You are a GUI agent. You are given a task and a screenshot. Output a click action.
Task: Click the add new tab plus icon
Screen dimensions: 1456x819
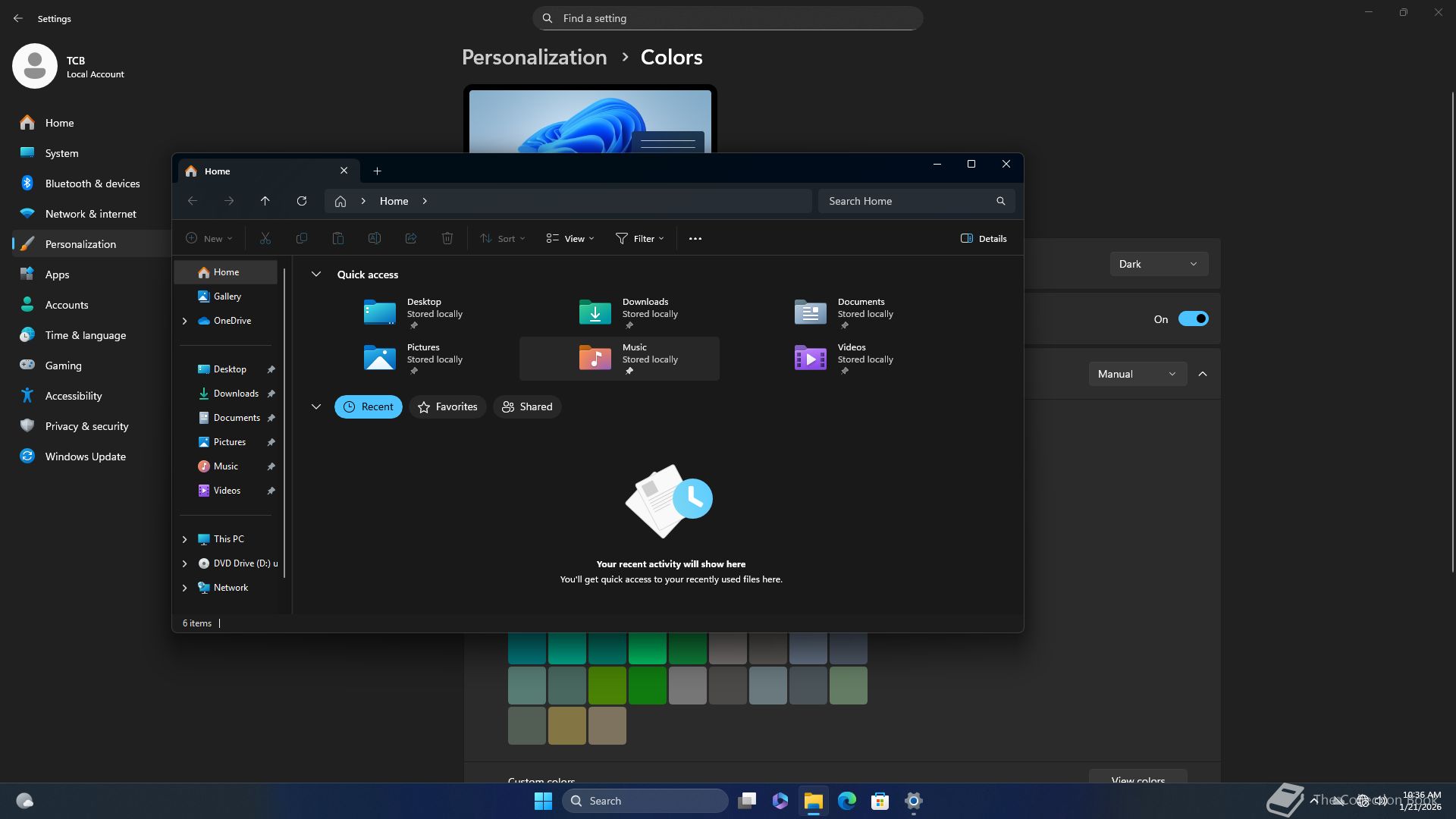tap(377, 171)
